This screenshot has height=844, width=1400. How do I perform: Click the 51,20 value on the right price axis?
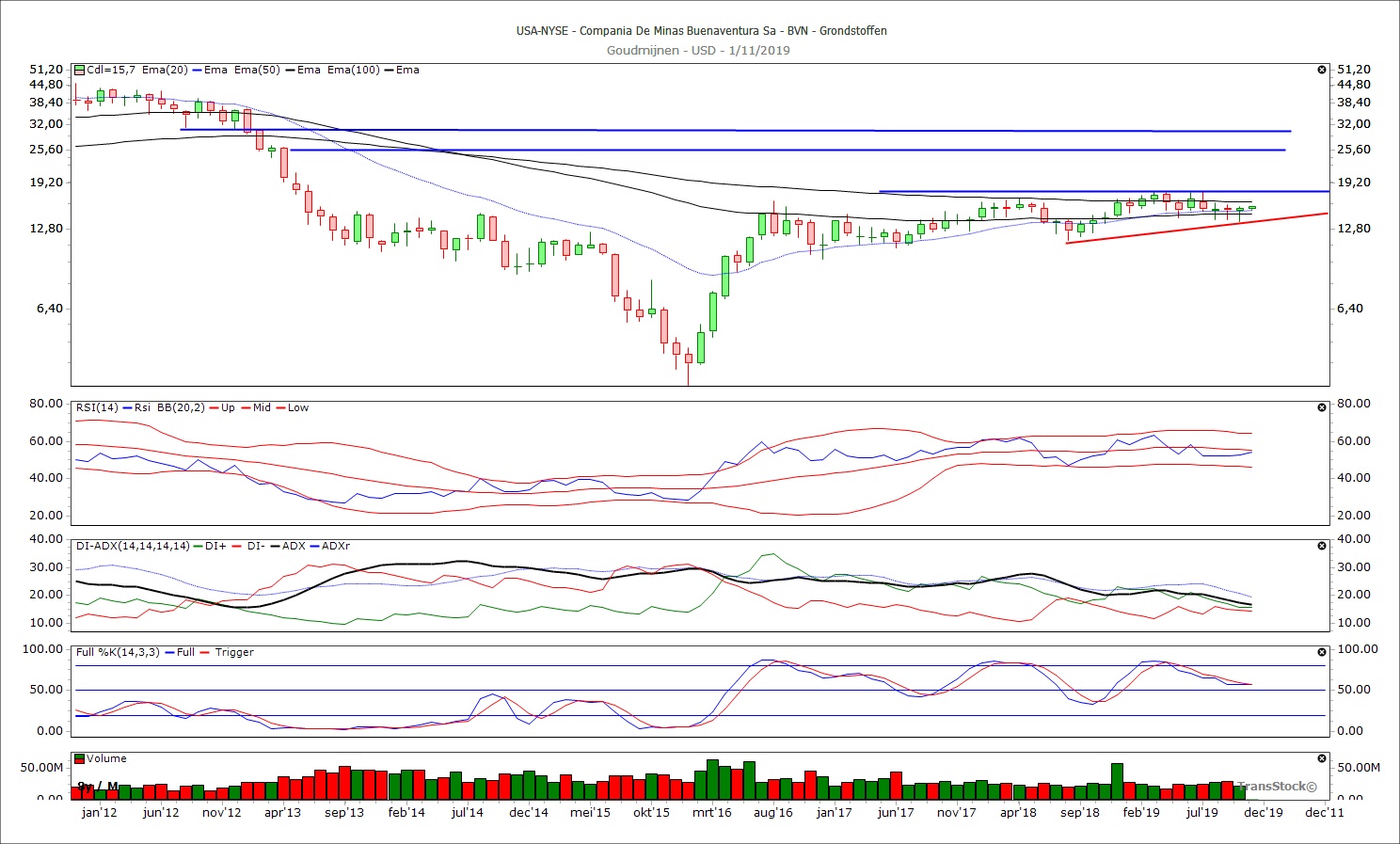(1354, 70)
